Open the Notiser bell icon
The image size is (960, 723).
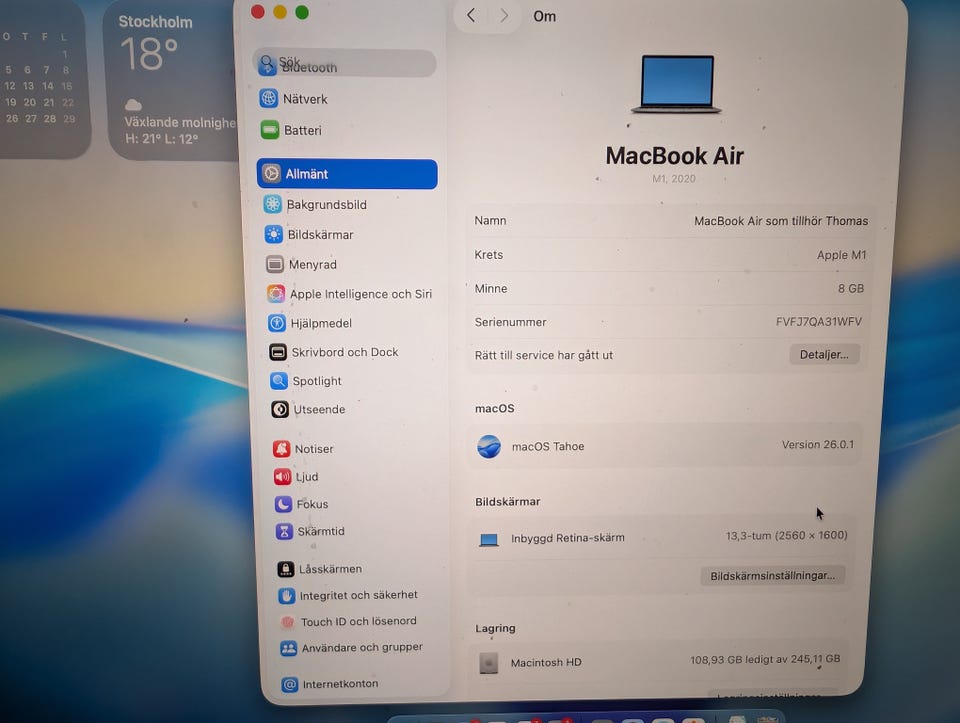[x=282, y=449]
